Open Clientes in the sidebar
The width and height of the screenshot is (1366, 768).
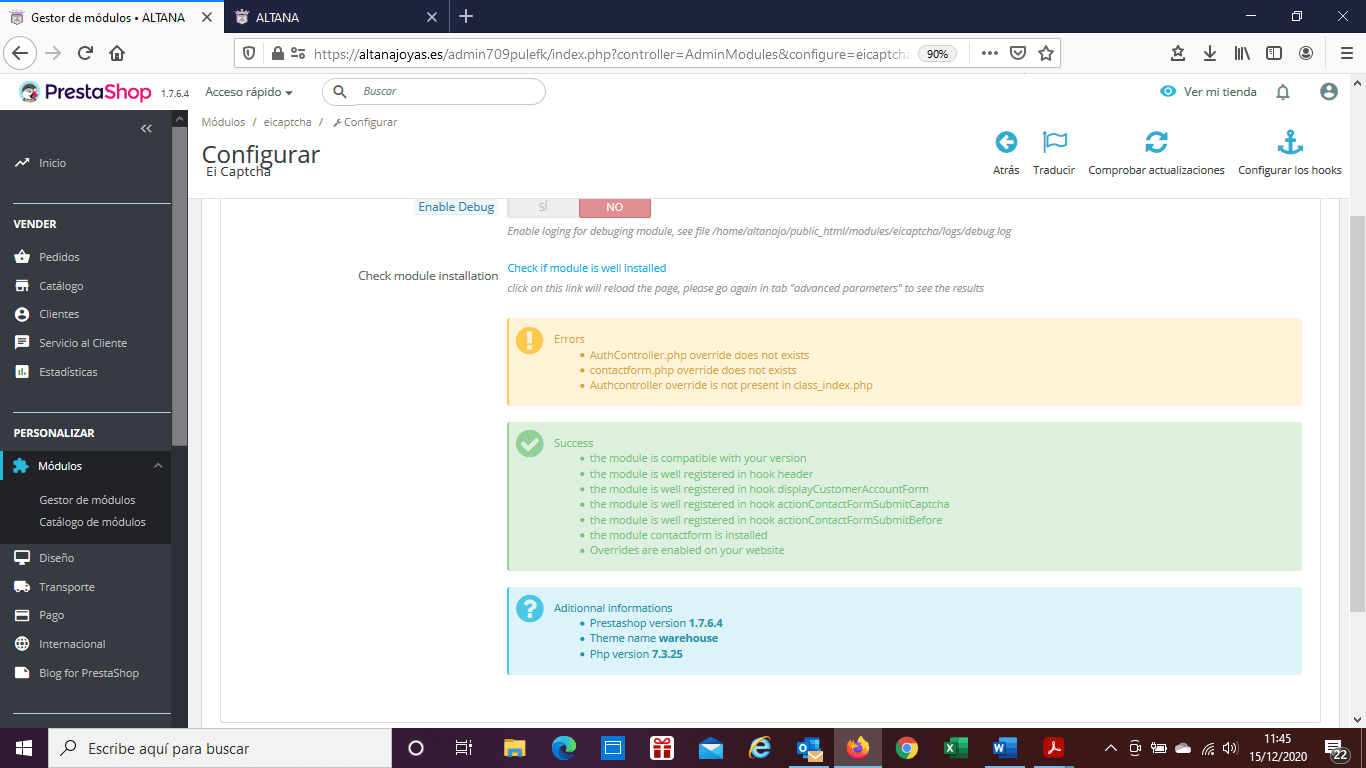point(59,314)
